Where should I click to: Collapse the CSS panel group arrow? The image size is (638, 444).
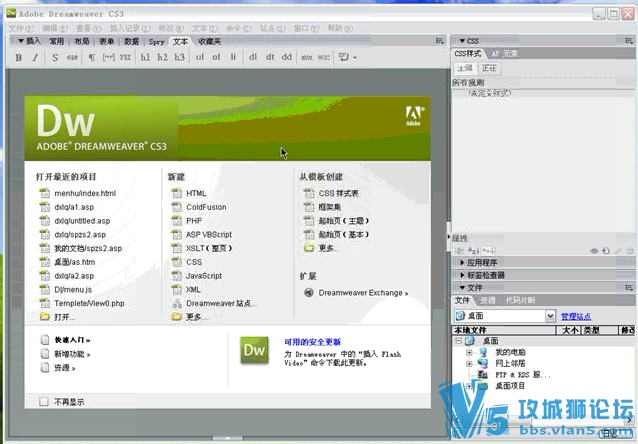click(x=462, y=41)
